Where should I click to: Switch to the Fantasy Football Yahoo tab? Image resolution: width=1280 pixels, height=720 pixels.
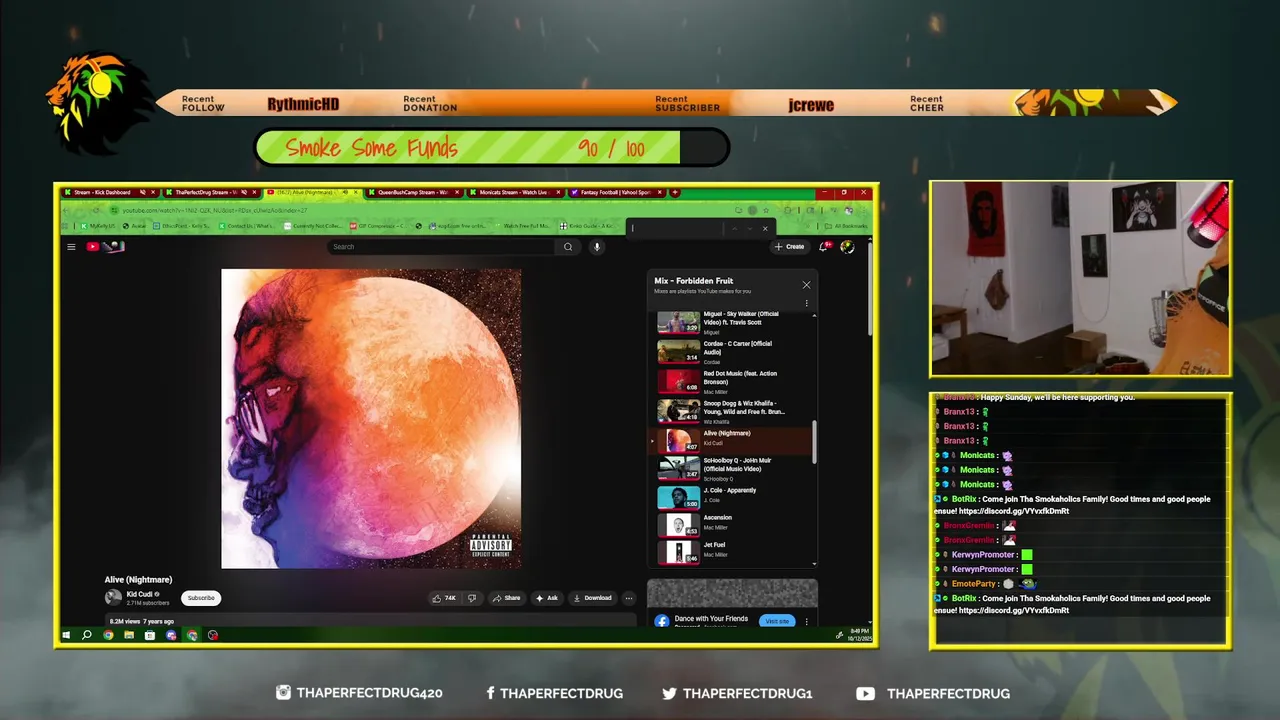point(616,192)
